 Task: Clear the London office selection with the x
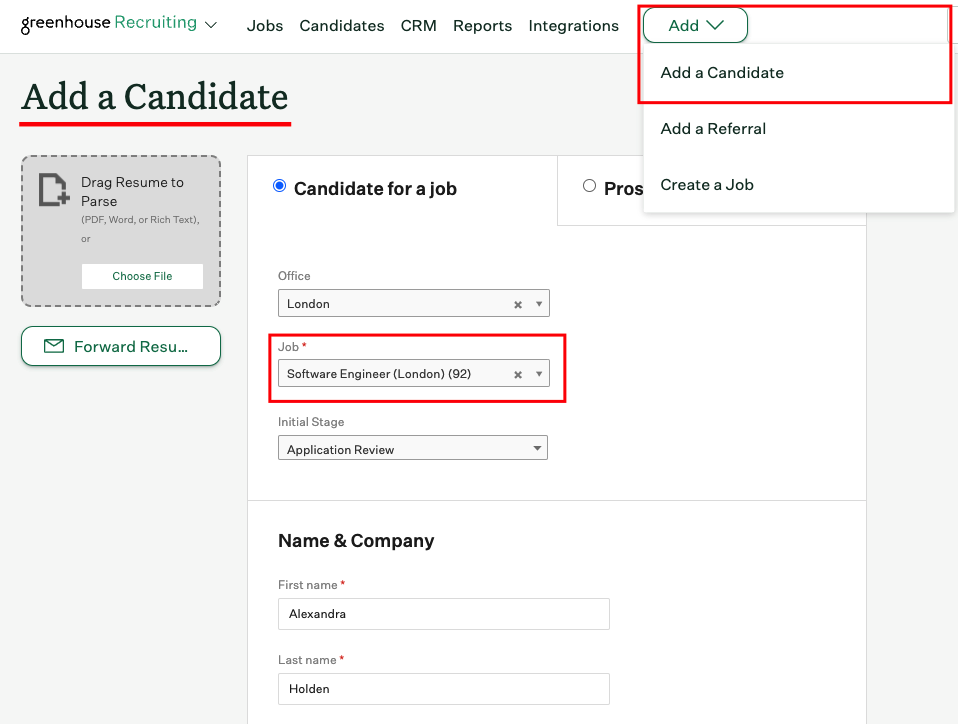(x=518, y=302)
